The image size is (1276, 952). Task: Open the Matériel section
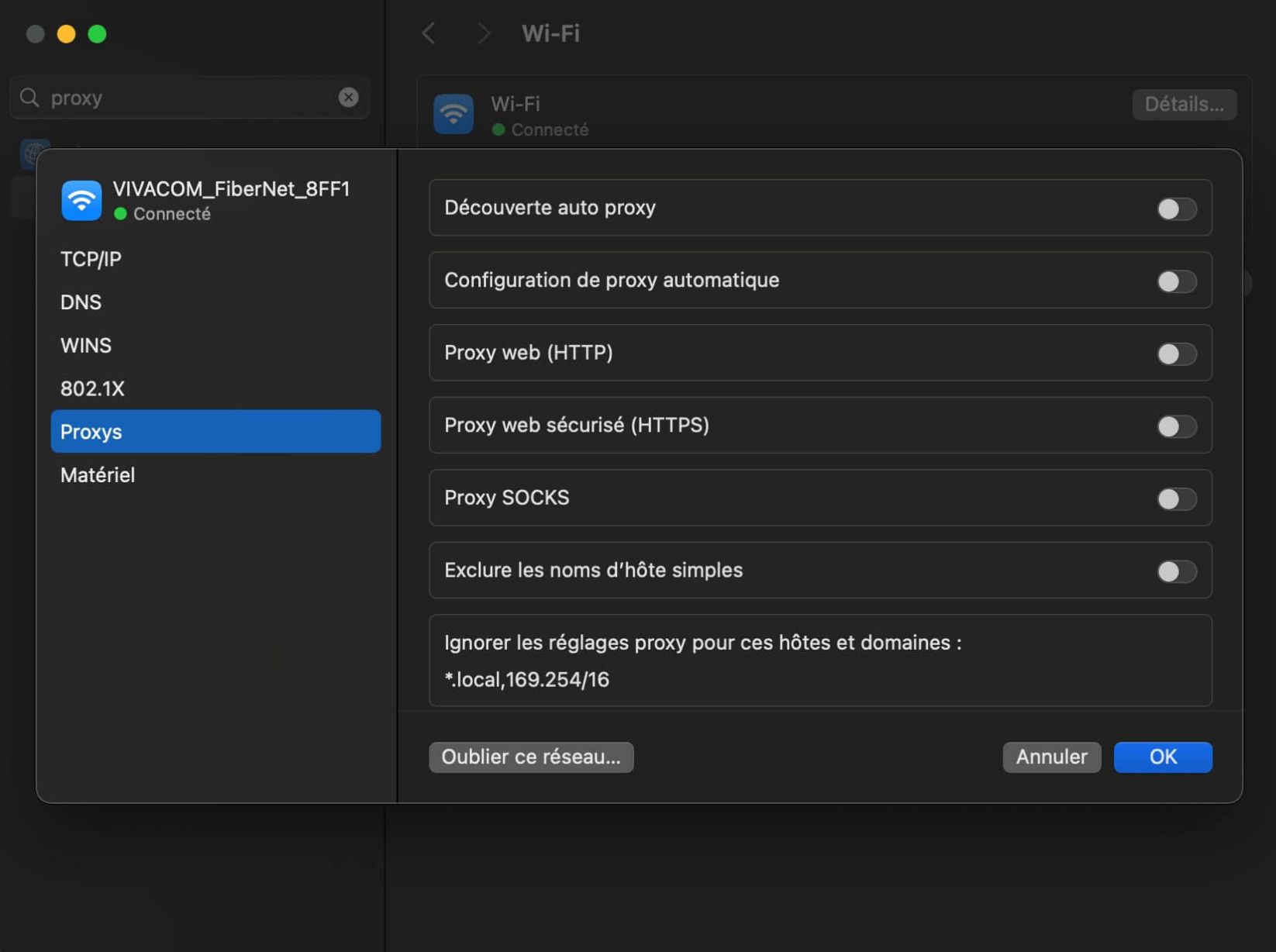(x=216, y=474)
